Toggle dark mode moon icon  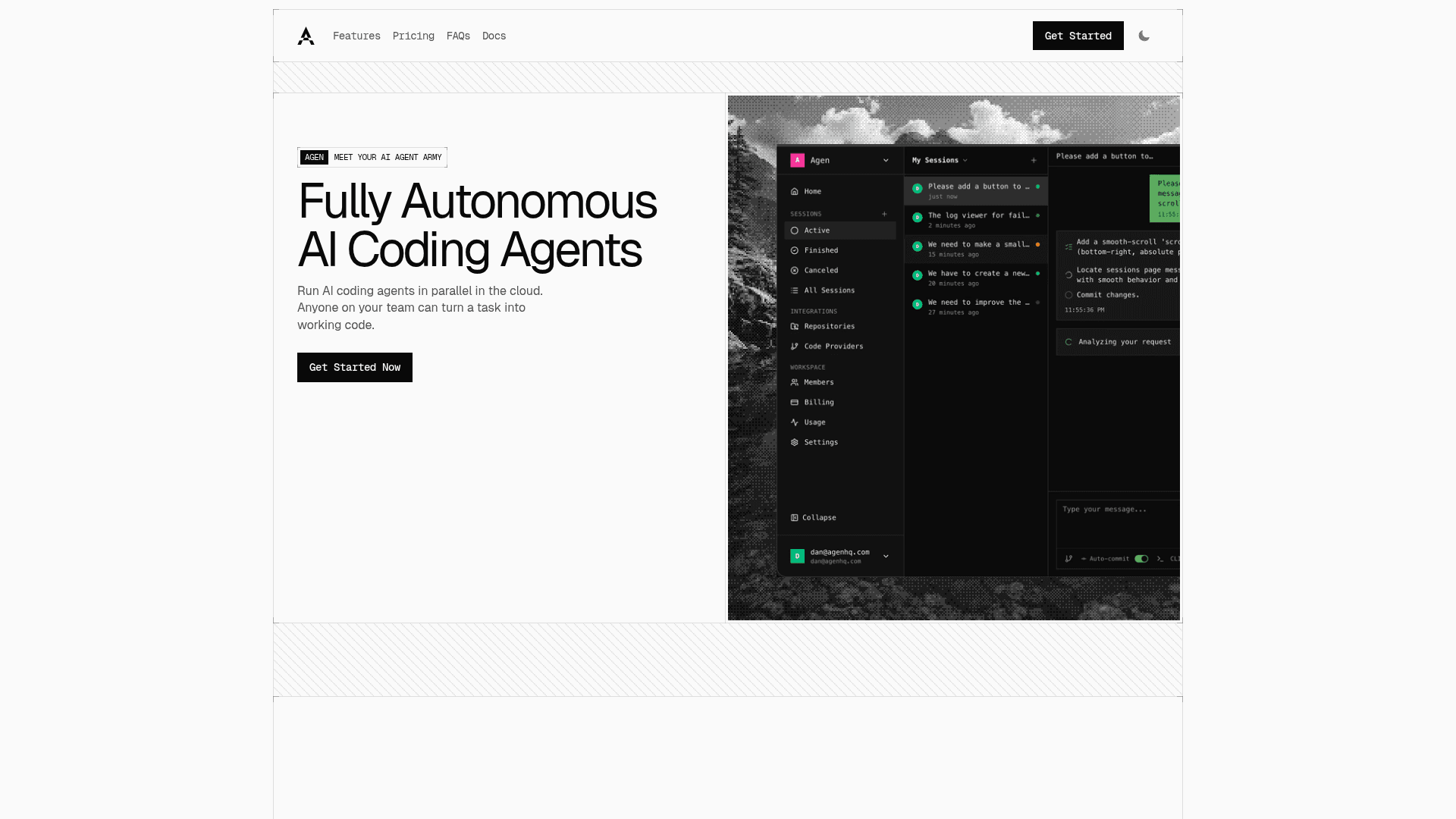pos(1144,36)
